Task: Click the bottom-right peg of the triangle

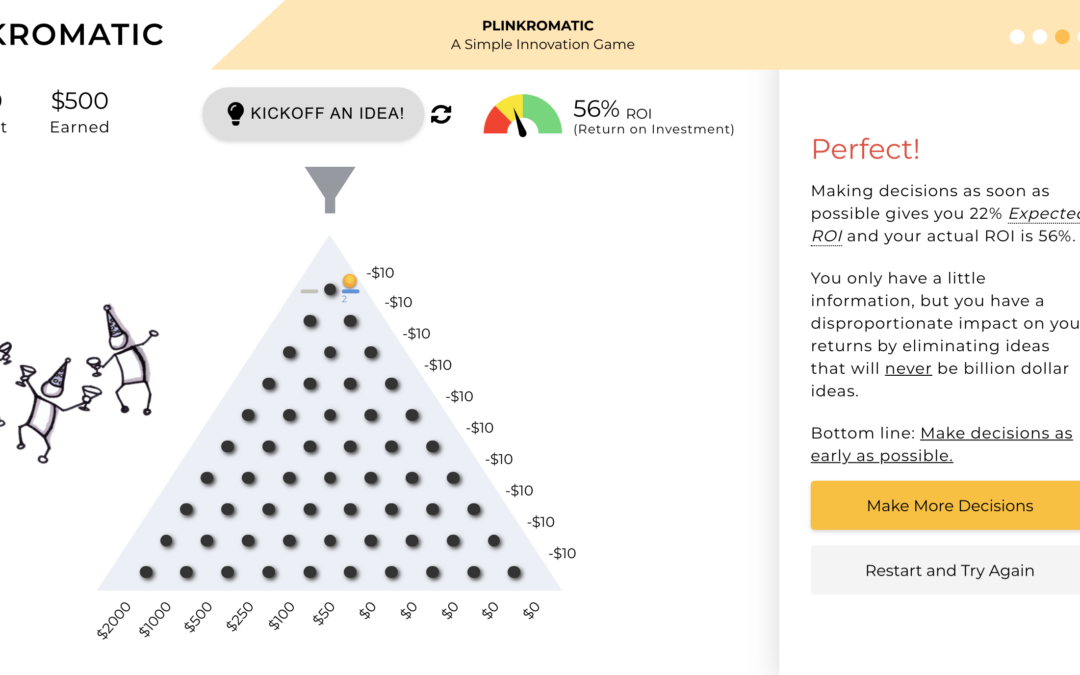Action: (x=514, y=572)
